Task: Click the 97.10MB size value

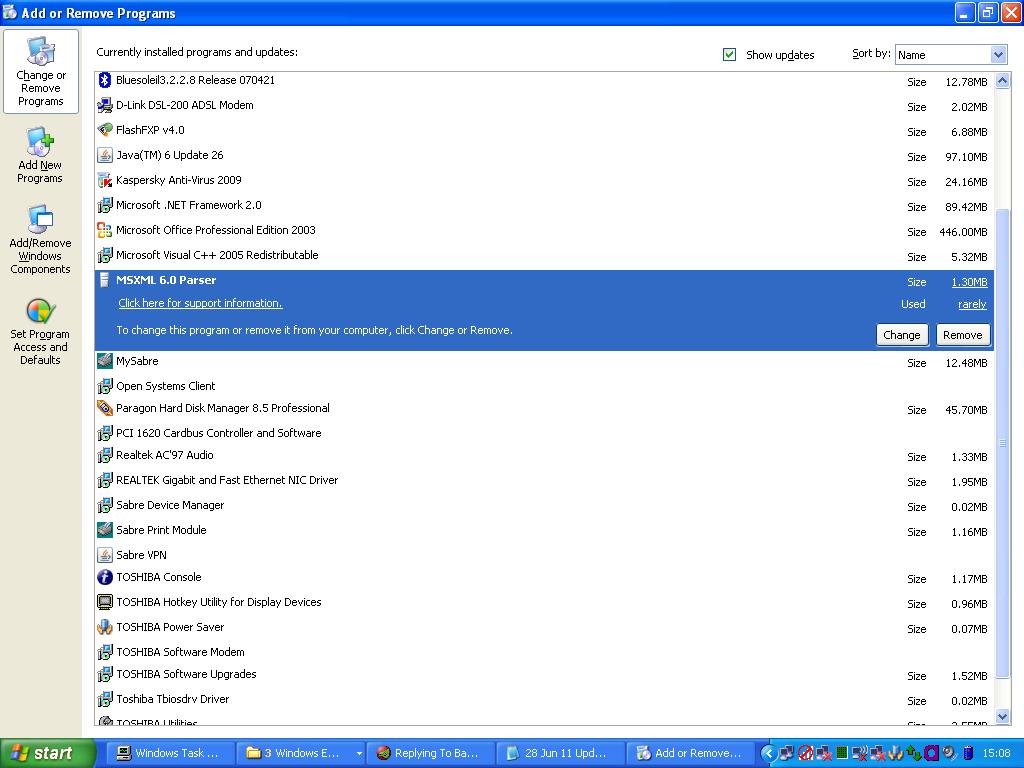Action: (966, 157)
